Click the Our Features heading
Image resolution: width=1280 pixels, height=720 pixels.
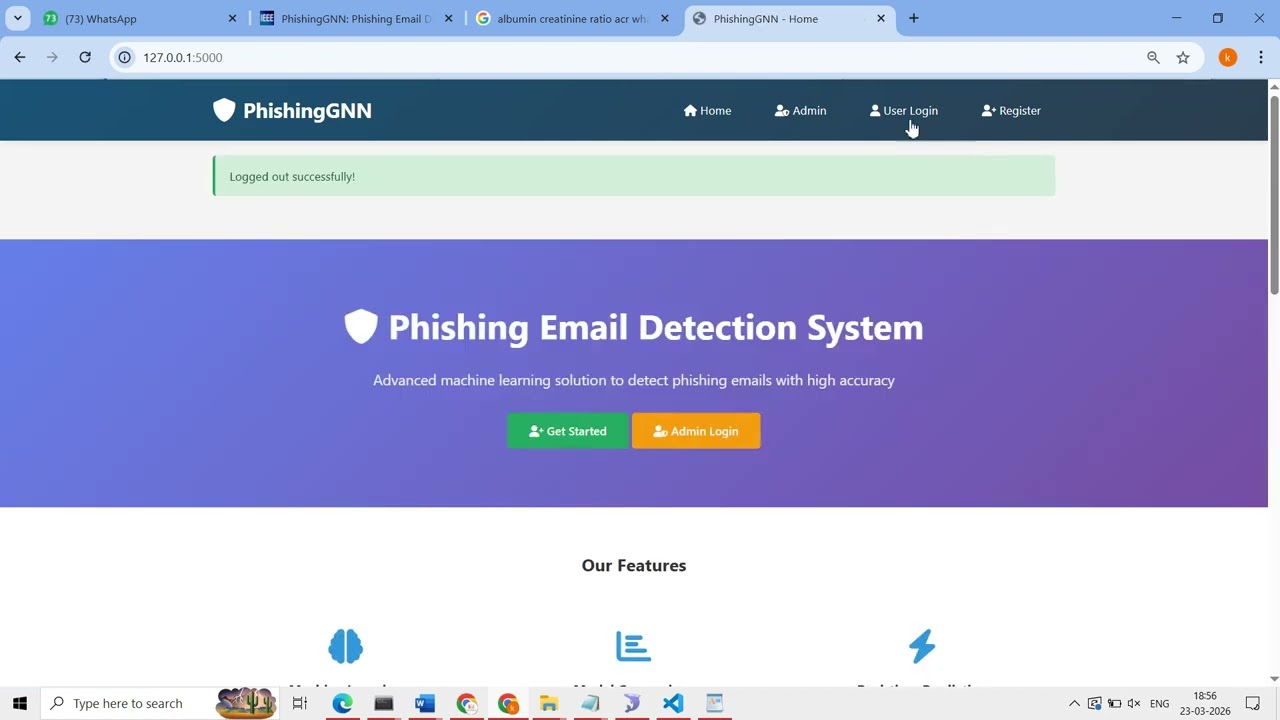click(x=634, y=566)
